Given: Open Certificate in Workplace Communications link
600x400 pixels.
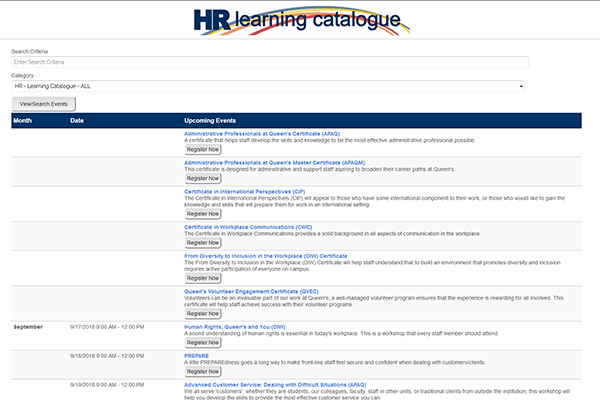Looking at the screenshot, I should [248, 226].
